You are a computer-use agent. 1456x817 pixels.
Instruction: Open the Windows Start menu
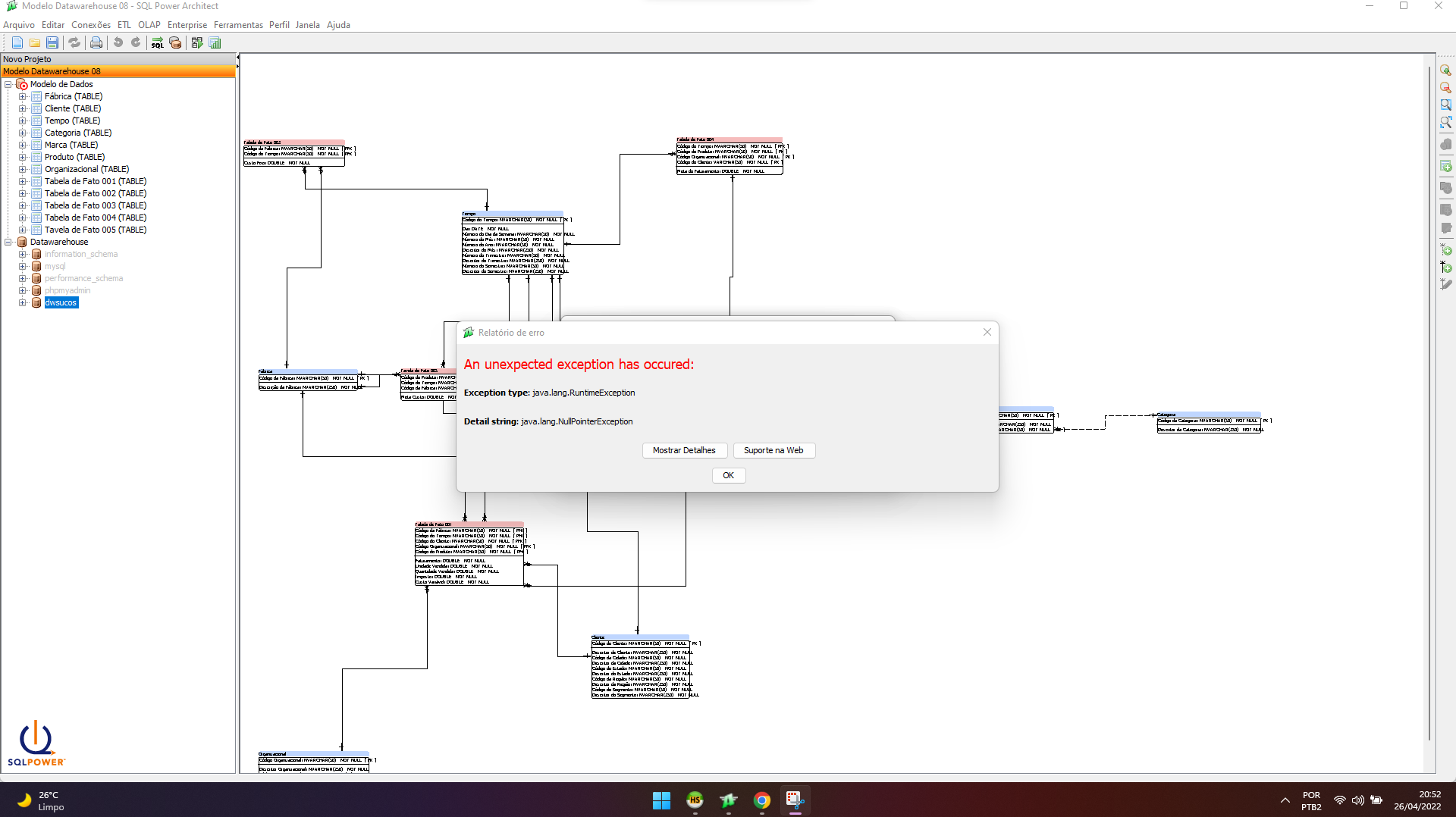point(661,800)
